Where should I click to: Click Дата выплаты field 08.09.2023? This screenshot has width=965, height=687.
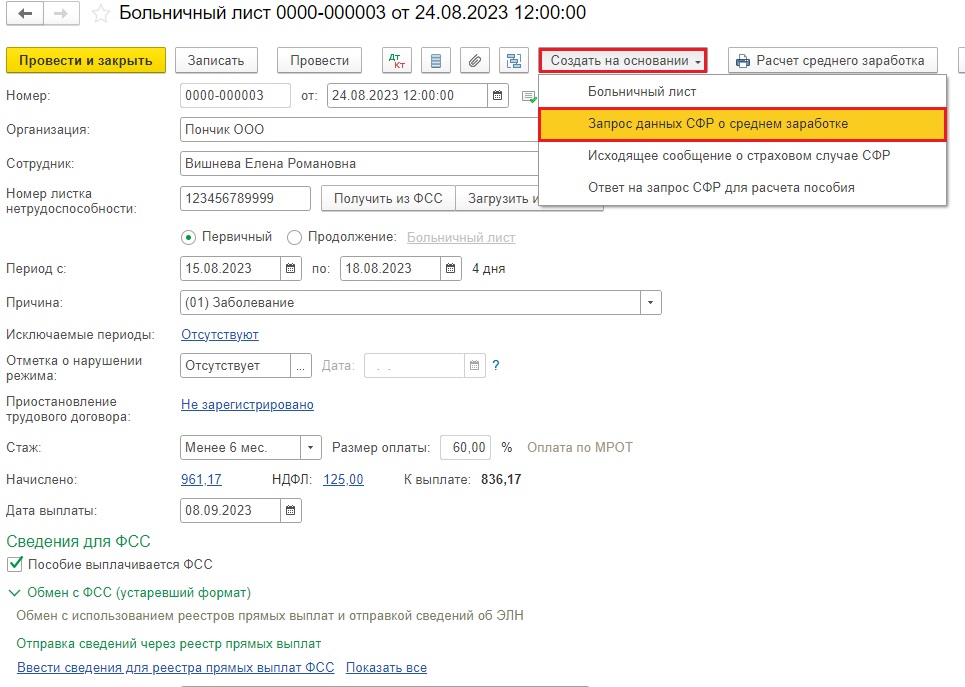click(230, 510)
